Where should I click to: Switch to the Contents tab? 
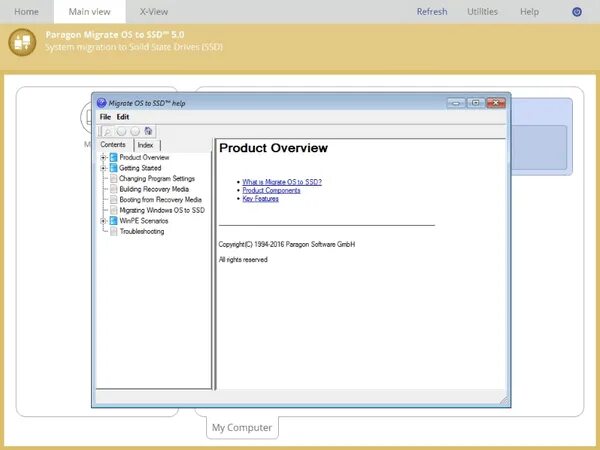(x=113, y=145)
